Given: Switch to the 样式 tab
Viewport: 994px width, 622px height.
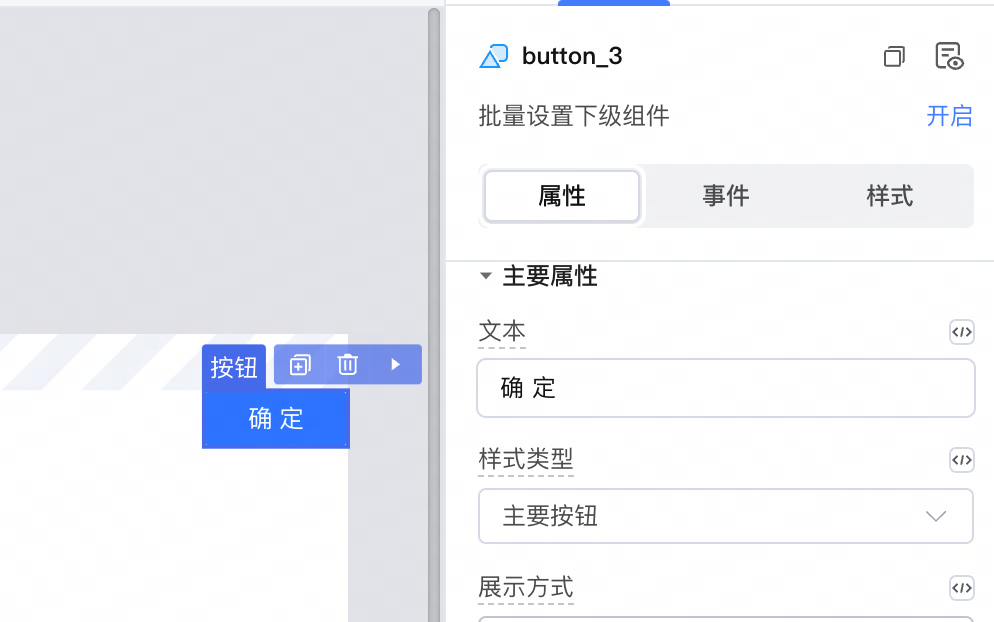Looking at the screenshot, I should click(x=890, y=196).
